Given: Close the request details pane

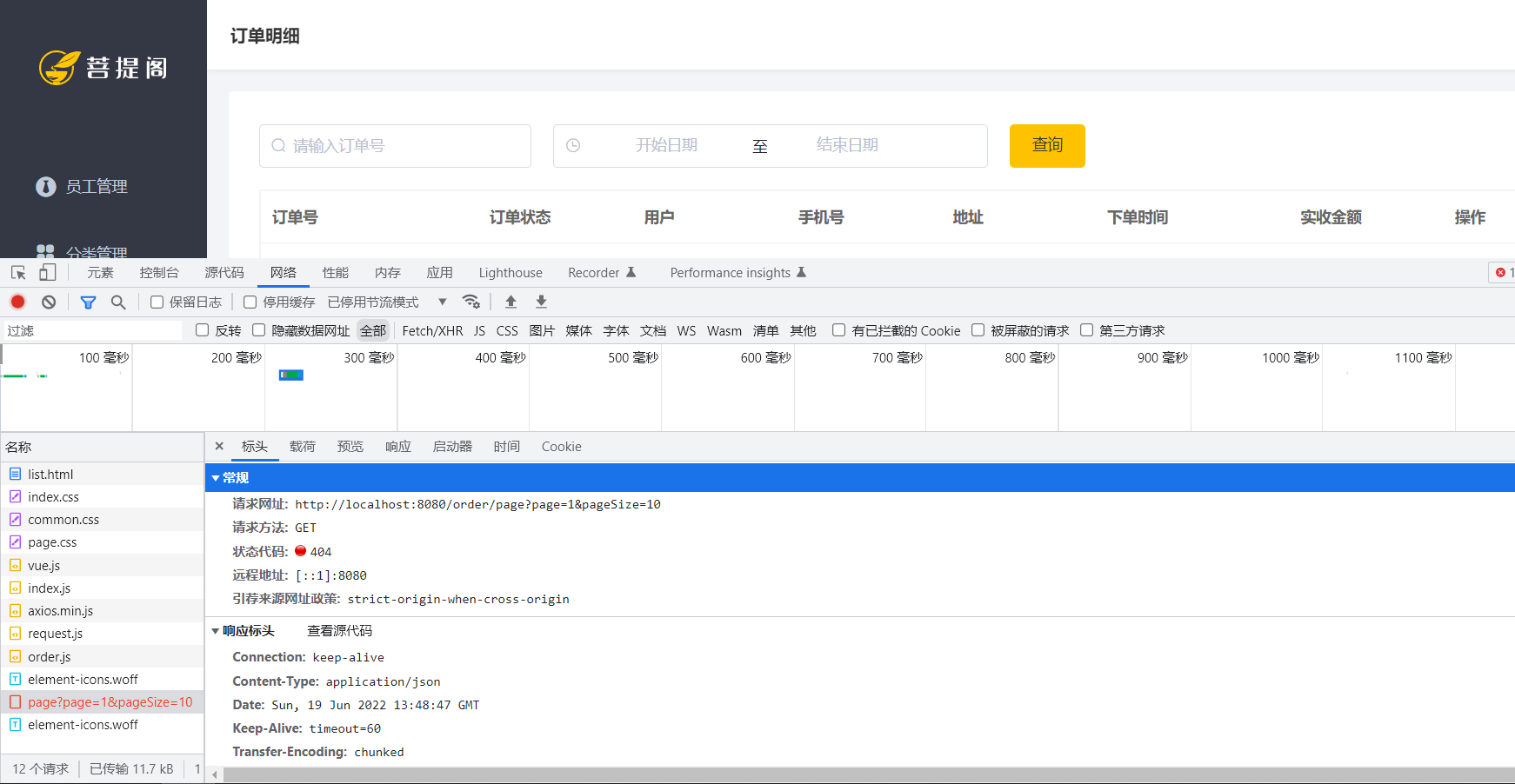Looking at the screenshot, I should tap(219, 446).
